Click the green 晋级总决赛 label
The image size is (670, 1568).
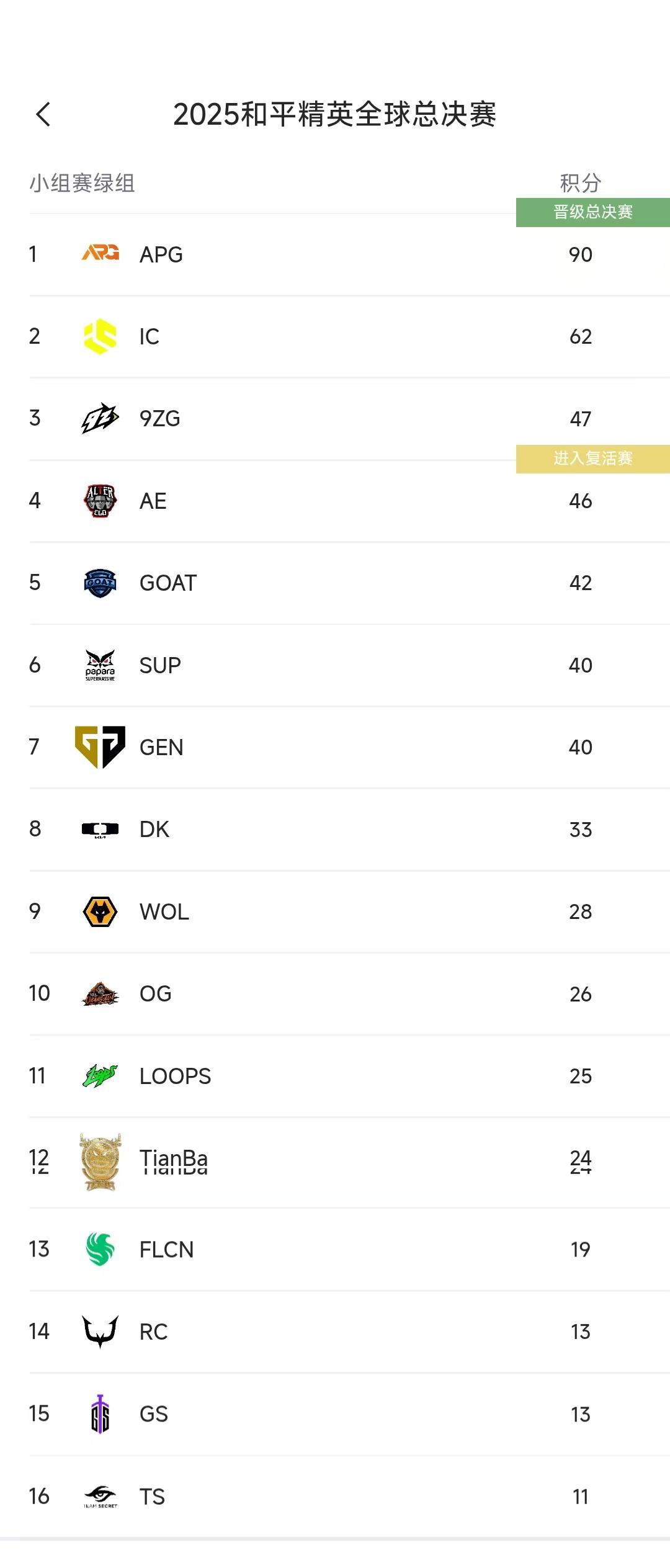click(x=592, y=212)
